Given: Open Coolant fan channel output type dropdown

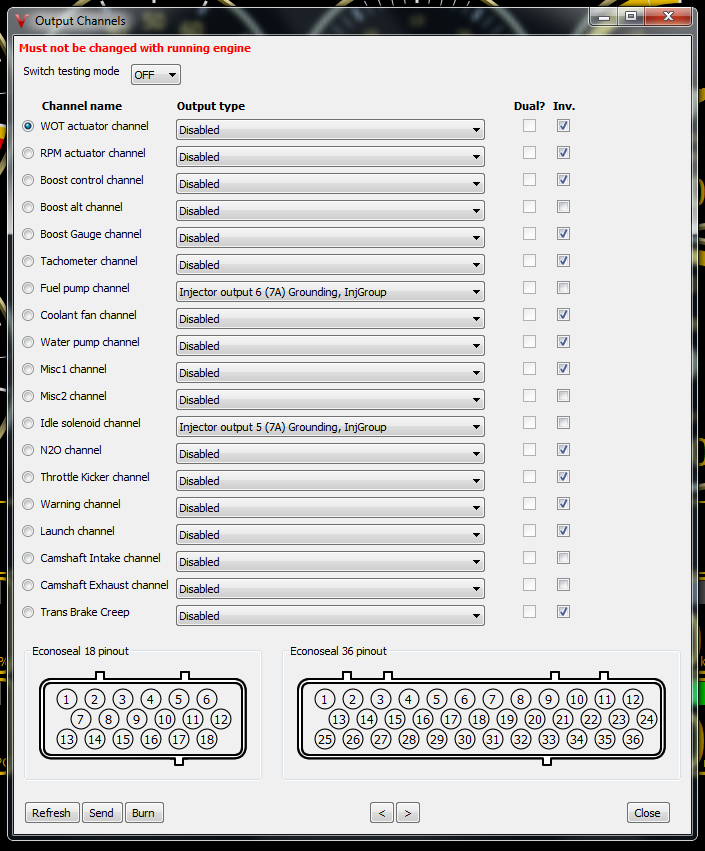Looking at the screenshot, I should tap(330, 319).
